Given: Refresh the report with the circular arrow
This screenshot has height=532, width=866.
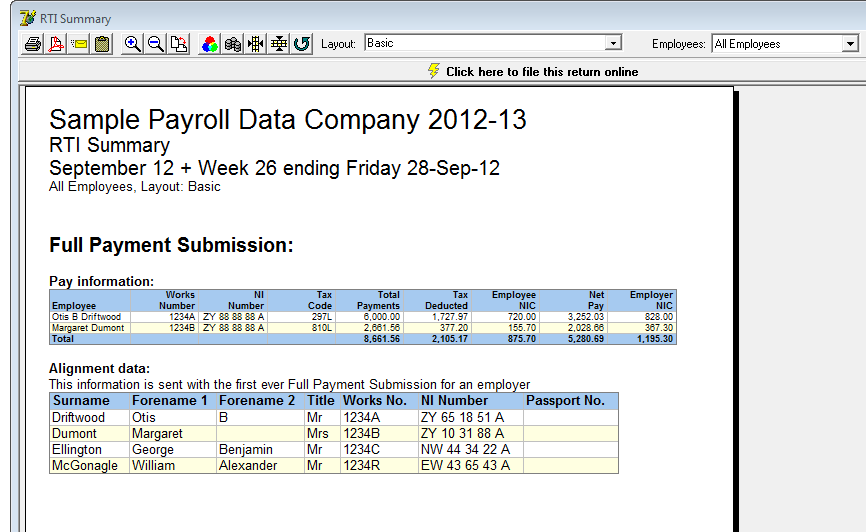Looking at the screenshot, I should pyautogui.click(x=302, y=44).
